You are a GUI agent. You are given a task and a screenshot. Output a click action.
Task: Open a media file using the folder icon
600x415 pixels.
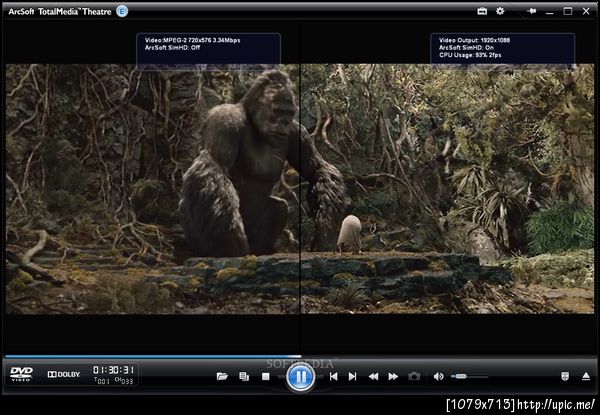[x=222, y=377]
